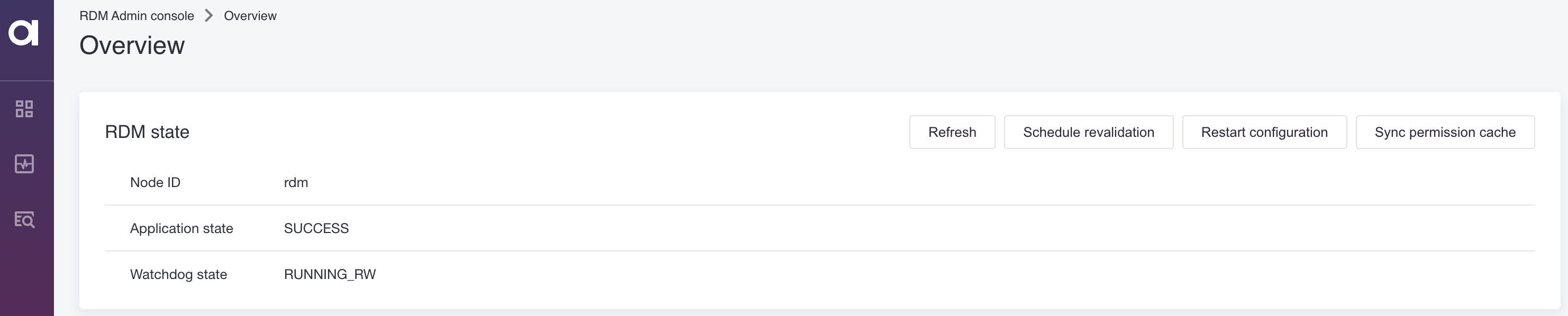Select the rdm node ID value
The height and width of the screenshot is (316, 1568).
click(296, 182)
